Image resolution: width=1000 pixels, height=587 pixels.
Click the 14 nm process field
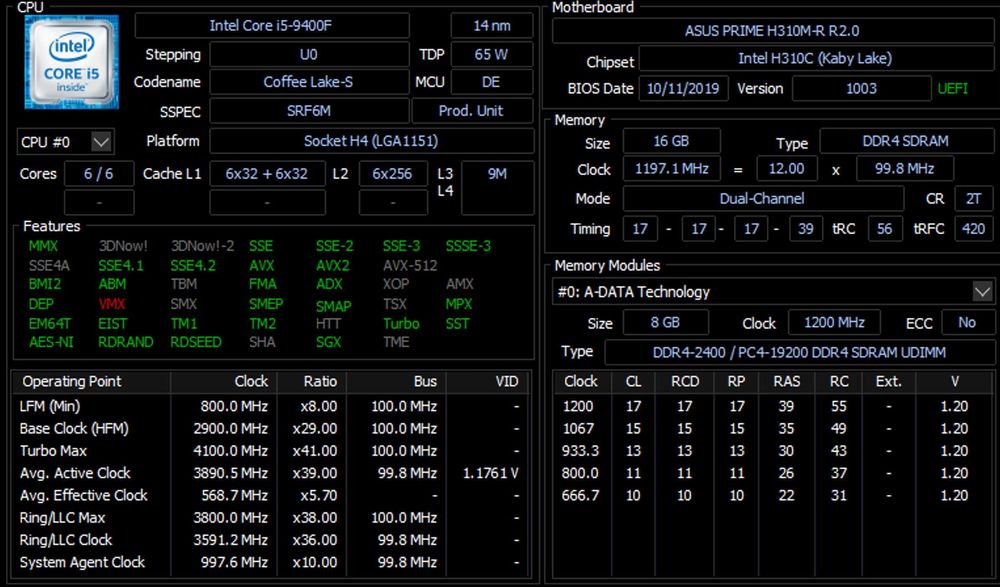tap(492, 26)
